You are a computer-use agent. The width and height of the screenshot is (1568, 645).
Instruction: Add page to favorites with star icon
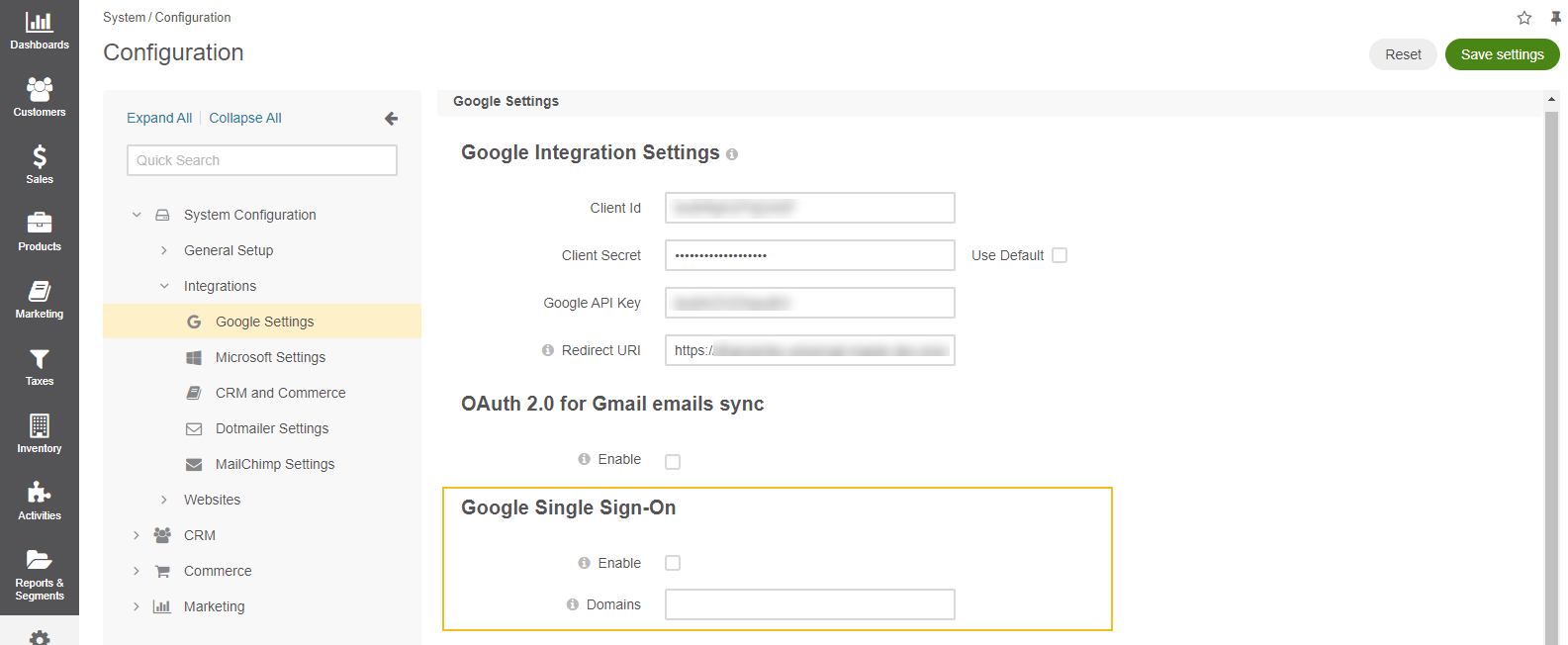pos(1524,18)
